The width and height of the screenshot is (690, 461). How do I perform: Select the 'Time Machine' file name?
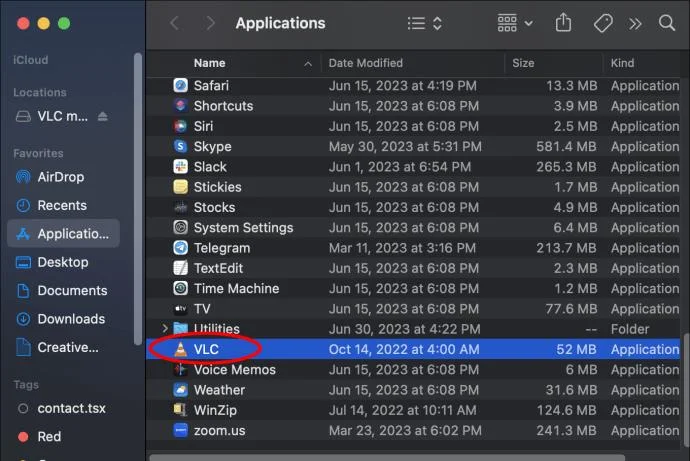(x=236, y=288)
